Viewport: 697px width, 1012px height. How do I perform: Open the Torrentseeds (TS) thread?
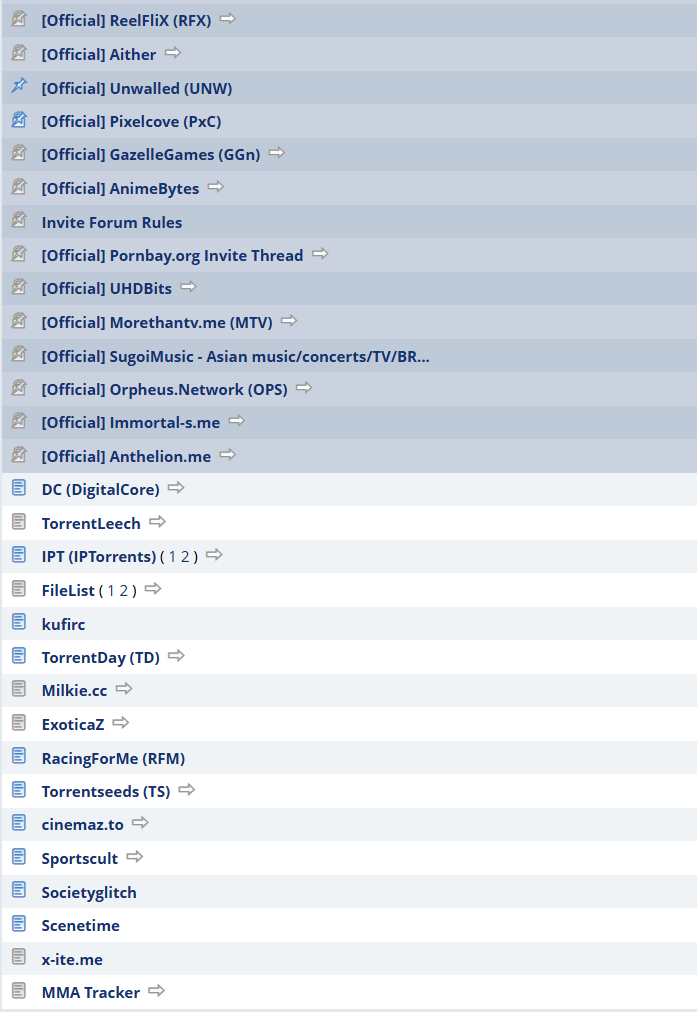point(106,791)
